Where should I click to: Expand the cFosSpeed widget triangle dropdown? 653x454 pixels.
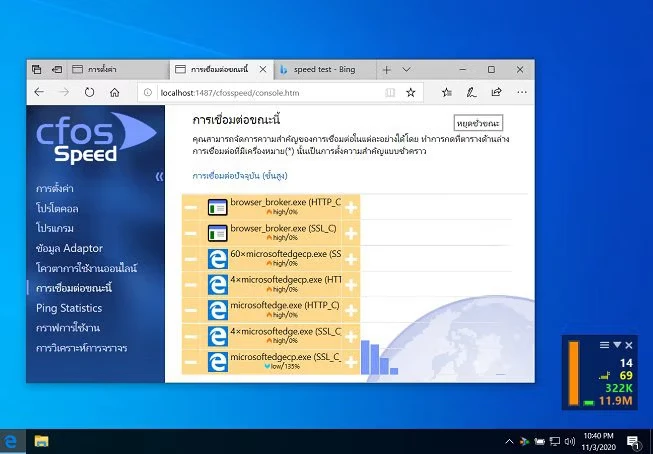tap(617, 344)
